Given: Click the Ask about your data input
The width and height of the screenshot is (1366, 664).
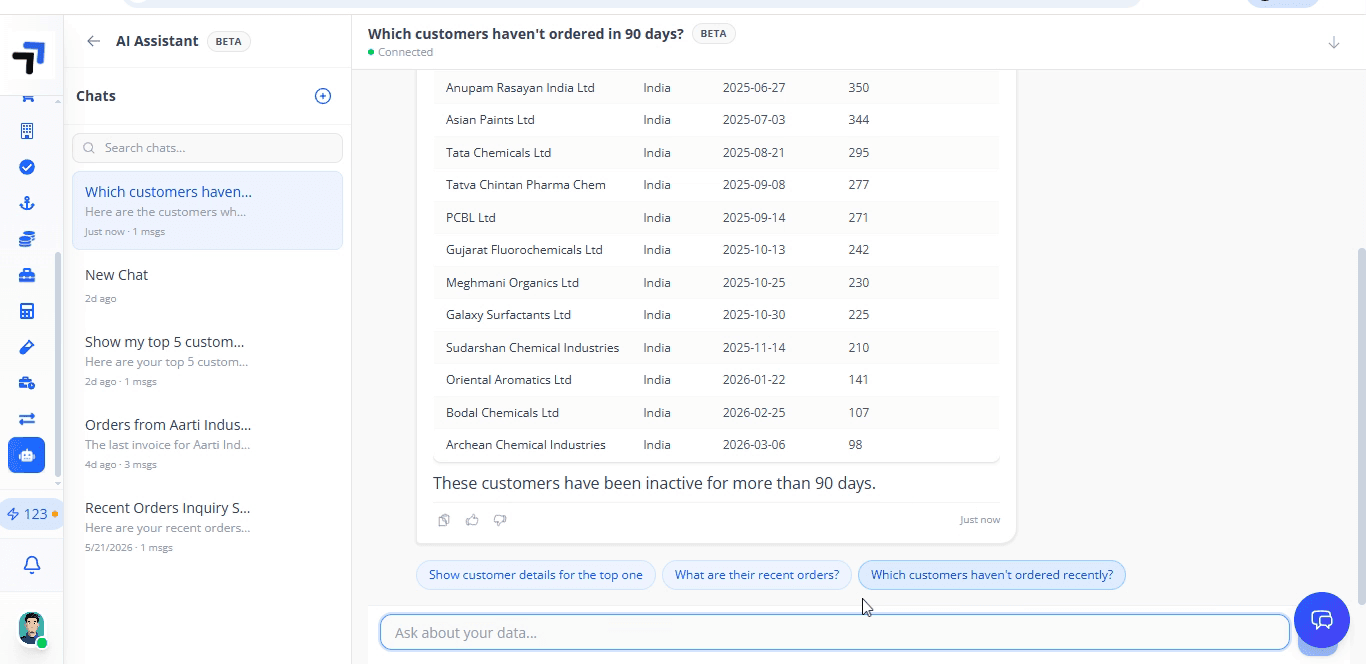Looking at the screenshot, I should (835, 632).
